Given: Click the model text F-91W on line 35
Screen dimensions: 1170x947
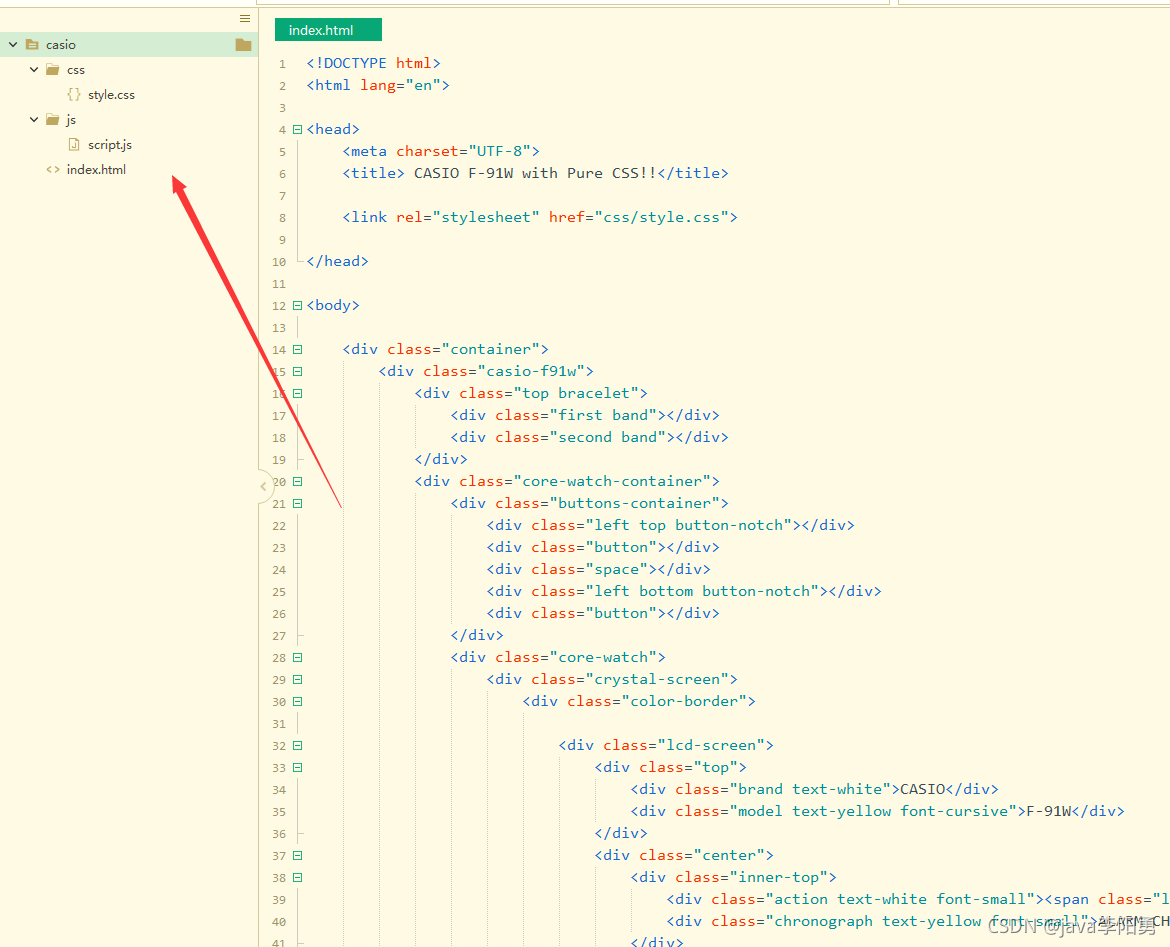Looking at the screenshot, I should 1048,811.
